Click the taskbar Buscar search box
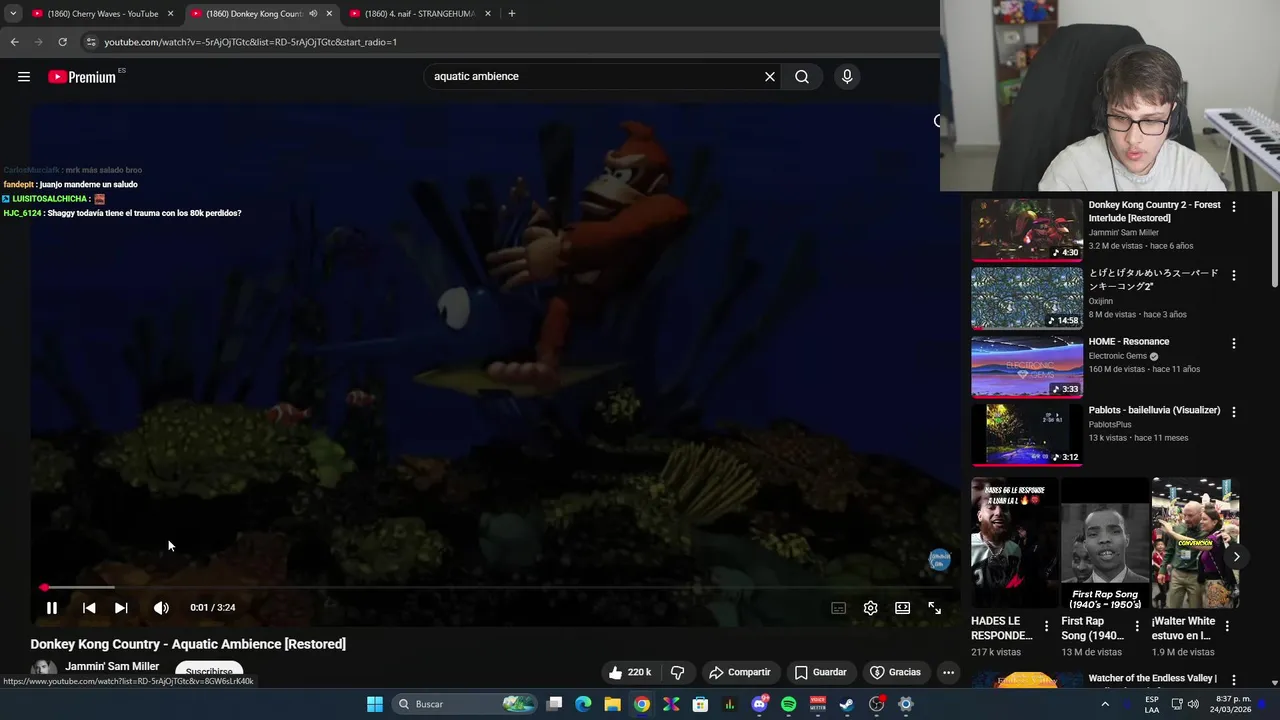This screenshot has height=720, width=1280. coord(464,704)
